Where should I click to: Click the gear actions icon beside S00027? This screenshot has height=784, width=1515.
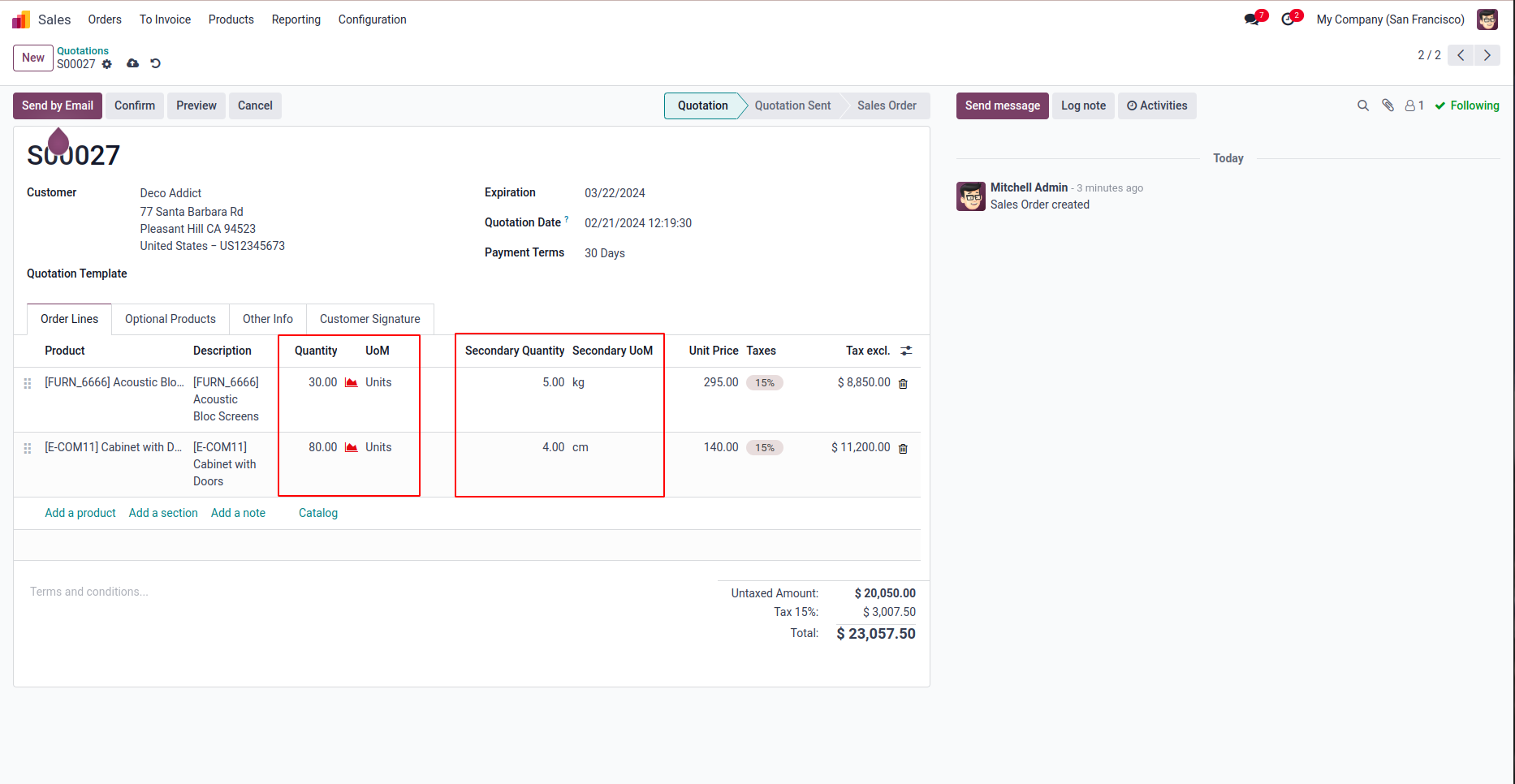tap(107, 64)
